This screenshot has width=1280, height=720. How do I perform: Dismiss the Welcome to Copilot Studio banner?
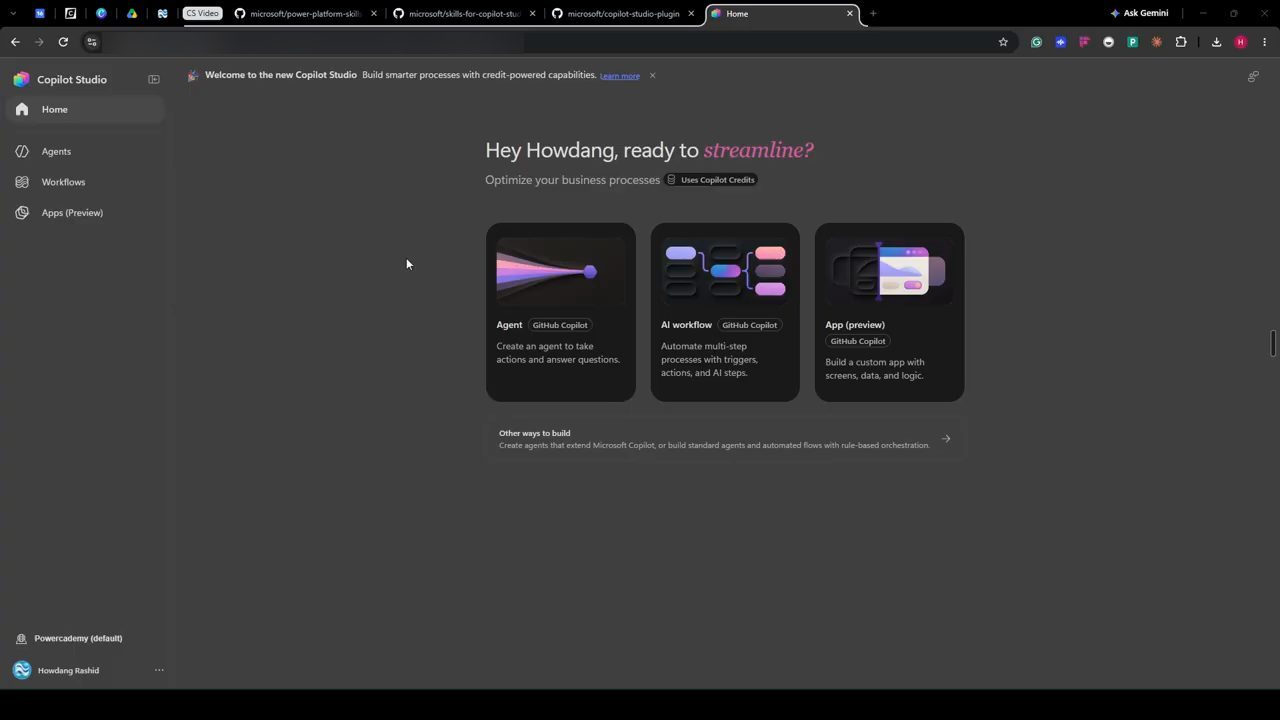pos(652,75)
